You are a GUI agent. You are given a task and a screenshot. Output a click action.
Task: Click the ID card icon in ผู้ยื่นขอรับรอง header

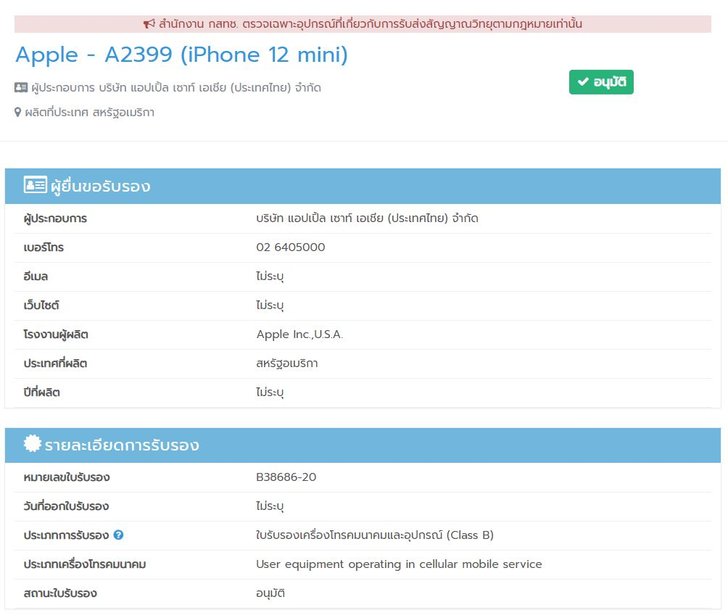click(35, 185)
